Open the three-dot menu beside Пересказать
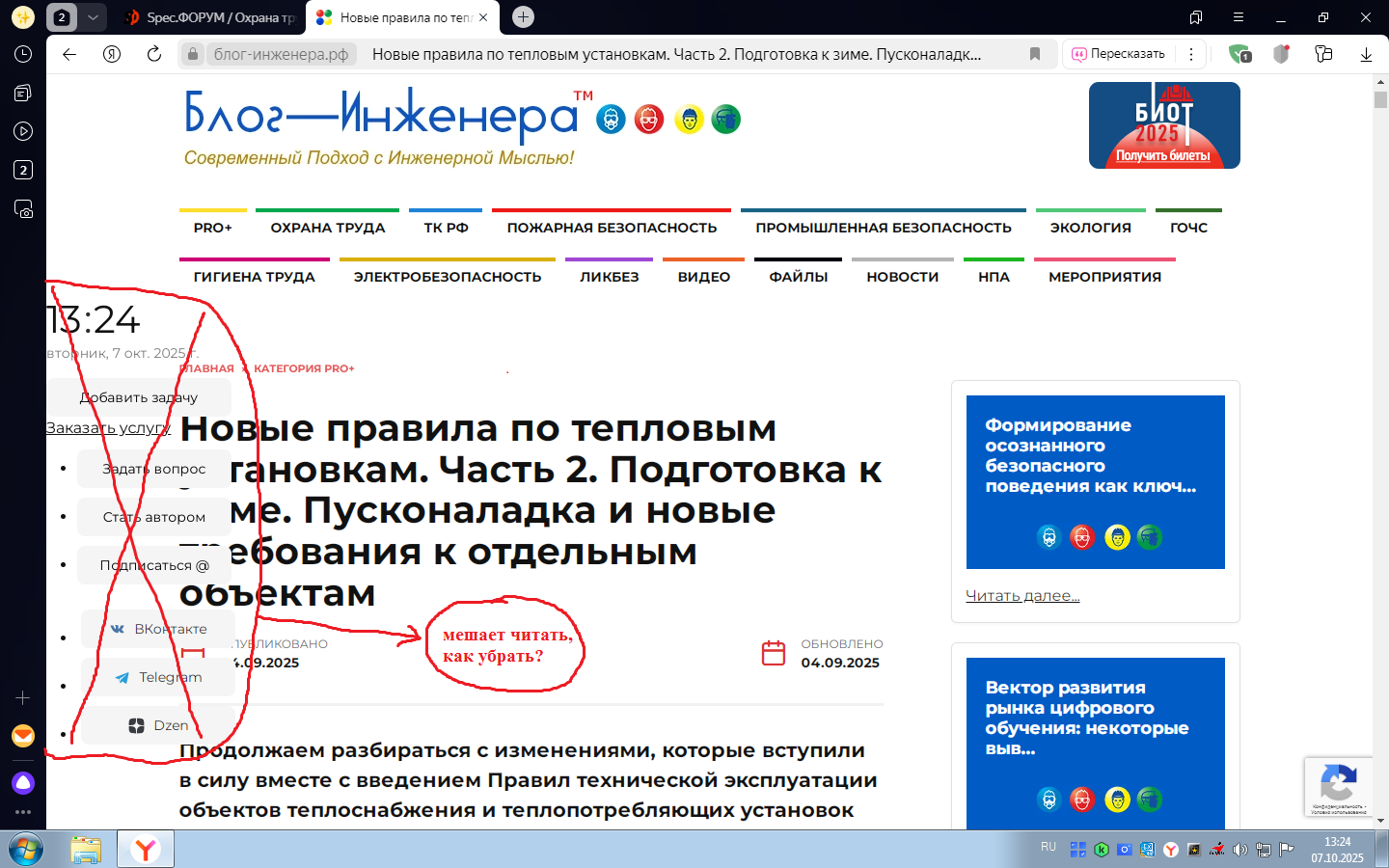The height and width of the screenshot is (868, 1389). point(1191,54)
